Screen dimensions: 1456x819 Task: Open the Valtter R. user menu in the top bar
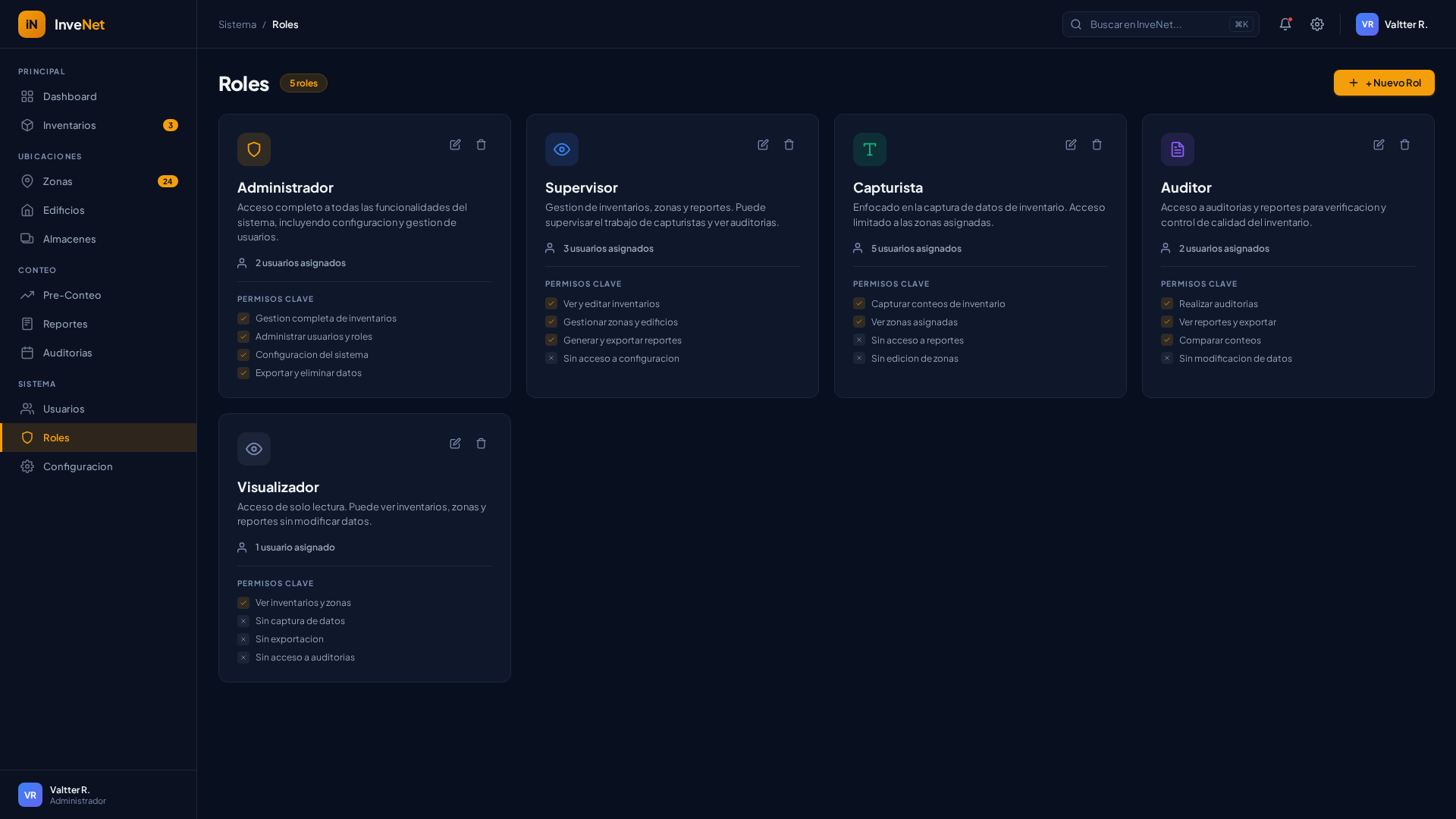point(1392,24)
